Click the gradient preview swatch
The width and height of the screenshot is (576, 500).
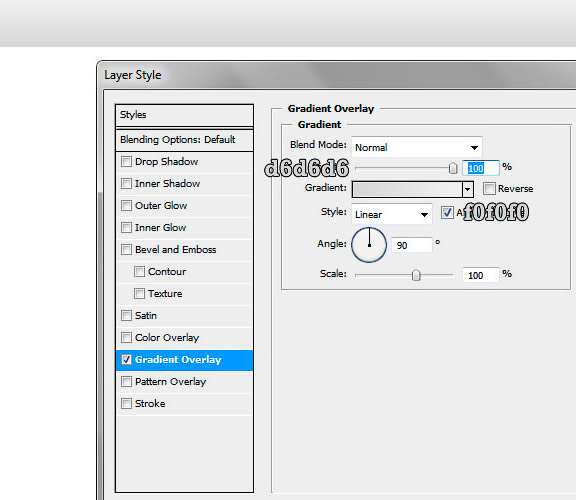click(x=407, y=190)
